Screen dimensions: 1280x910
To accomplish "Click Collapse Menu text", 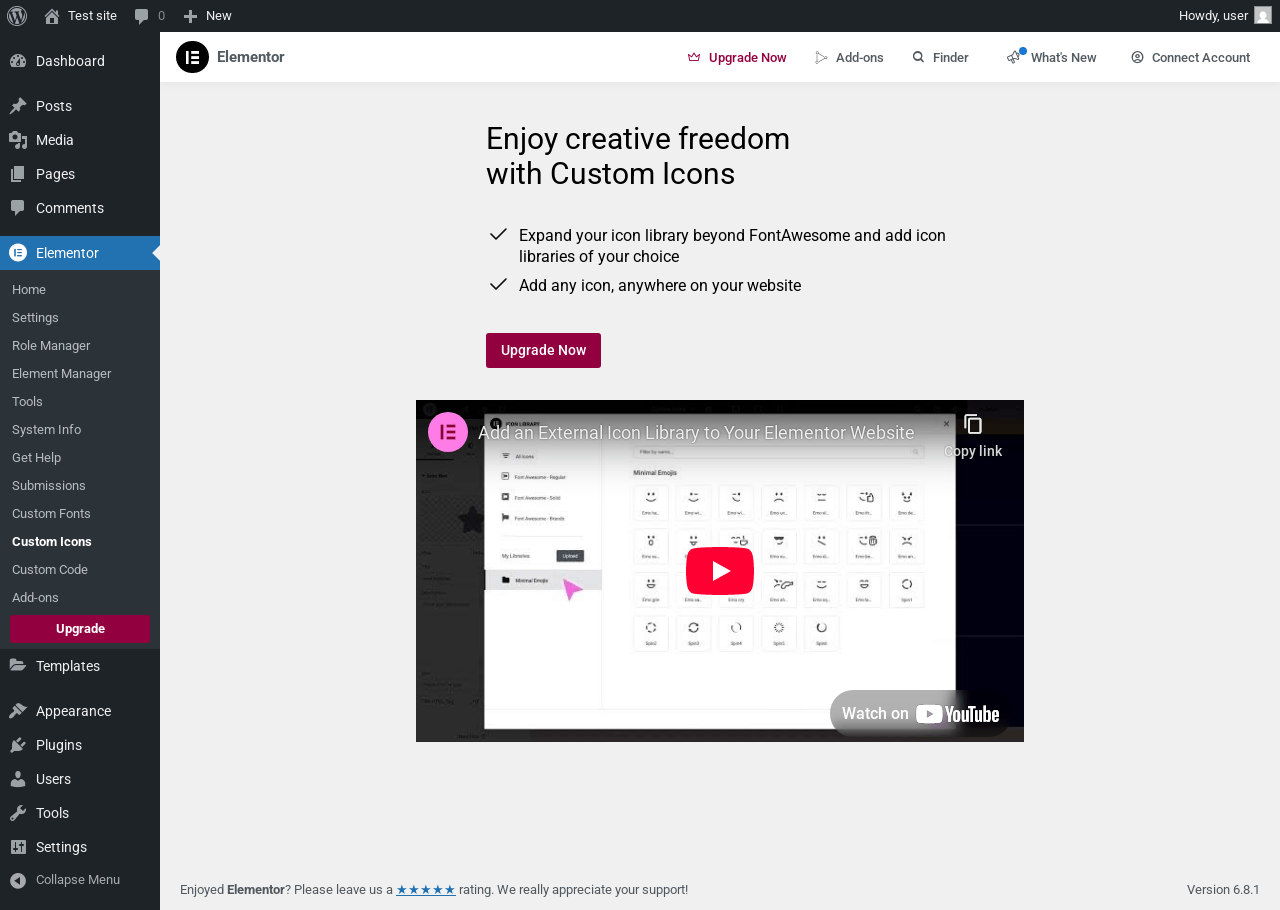I will [78, 880].
